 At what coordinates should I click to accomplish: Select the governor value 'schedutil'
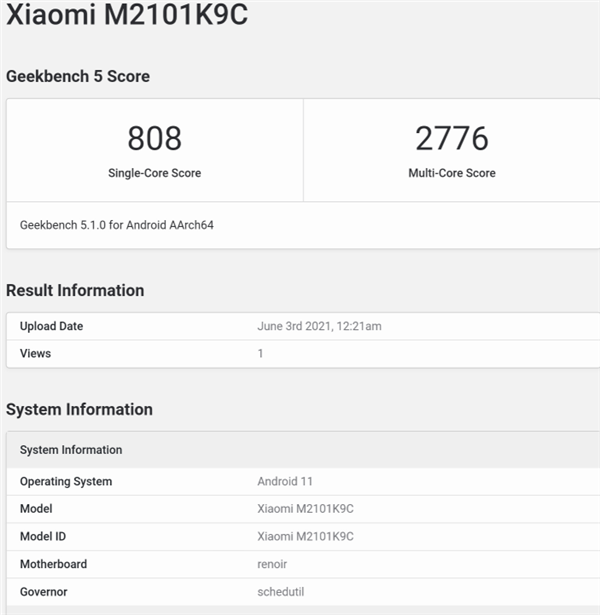coord(281,592)
